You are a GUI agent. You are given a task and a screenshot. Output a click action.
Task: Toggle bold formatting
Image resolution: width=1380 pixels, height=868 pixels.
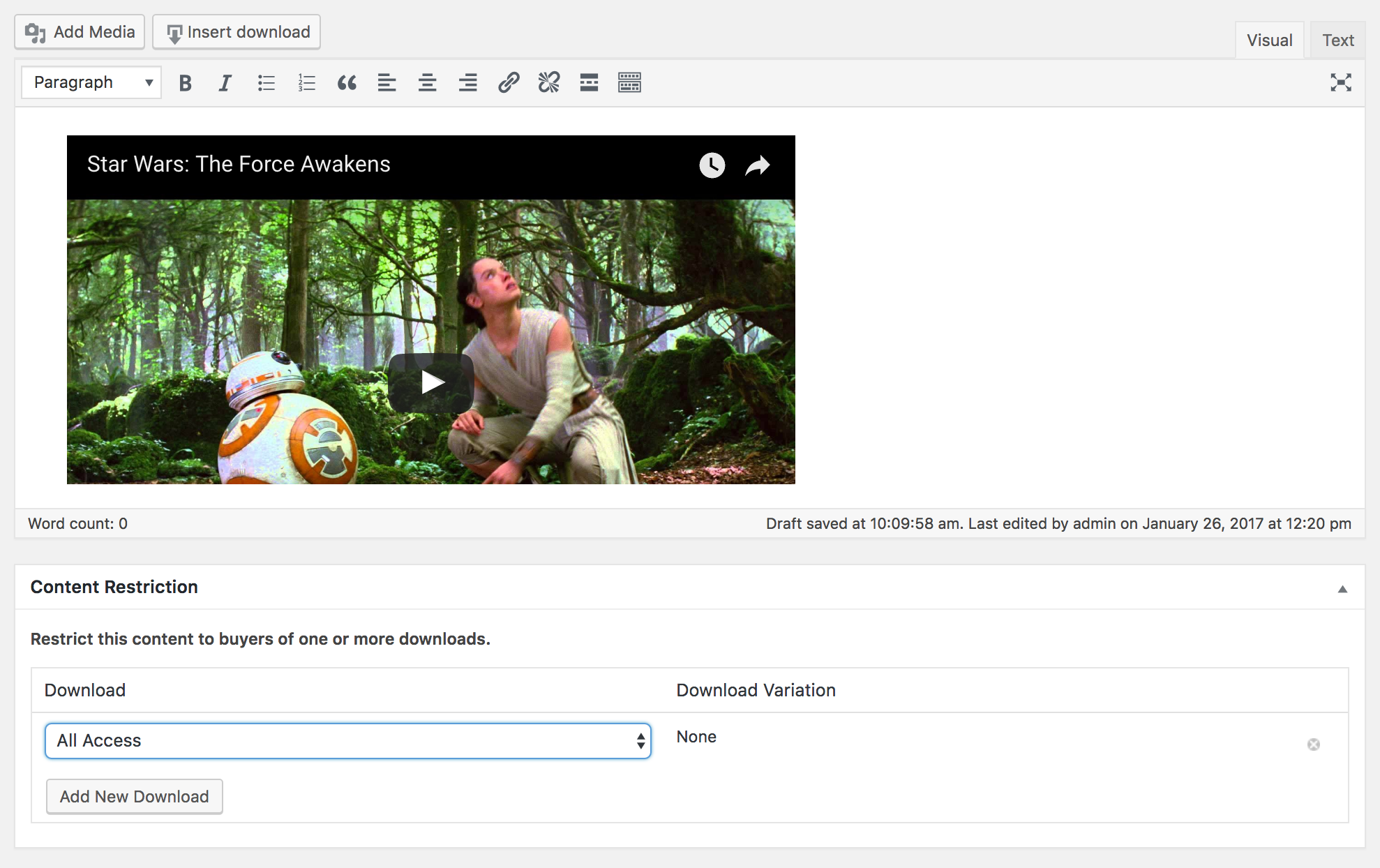pyautogui.click(x=185, y=82)
